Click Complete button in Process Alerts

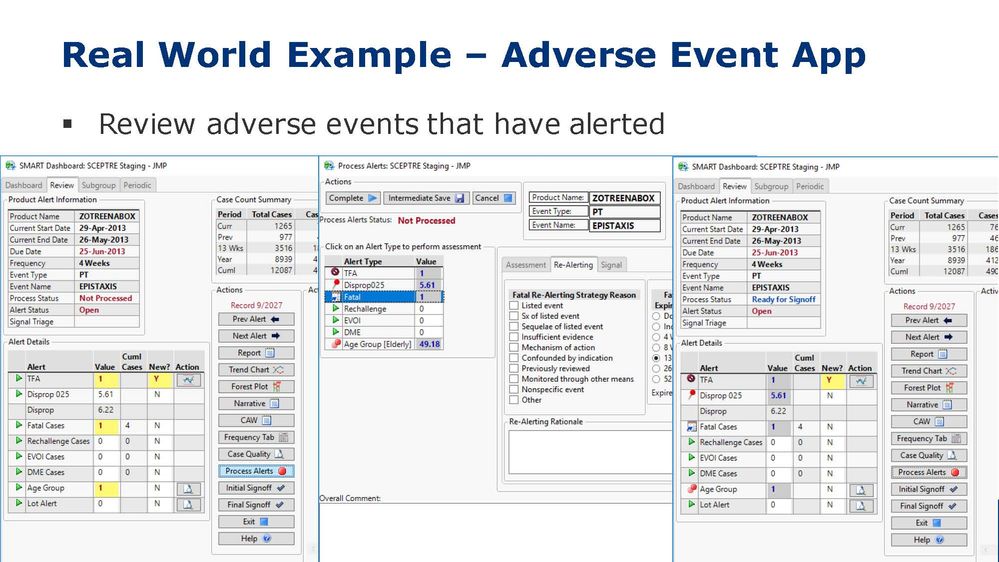[x=353, y=198]
